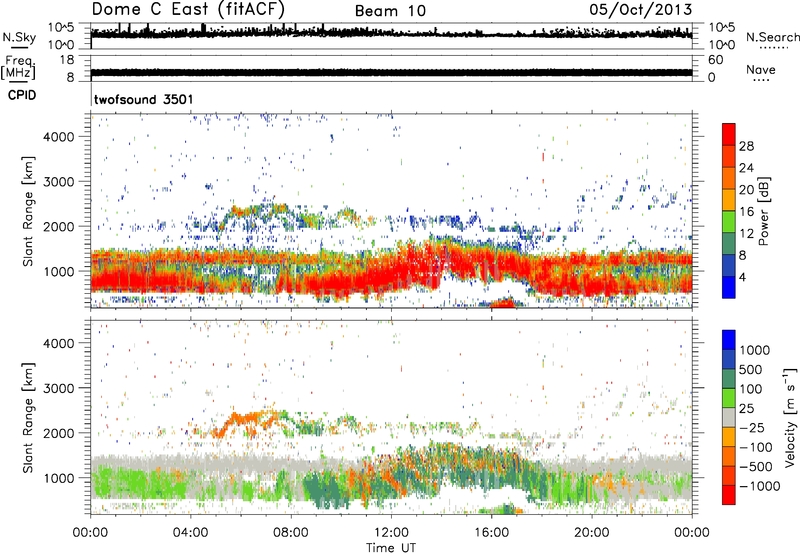The image size is (800, 554).
Task: Select the '12:00' time tick label
Action: click(391, 533)
